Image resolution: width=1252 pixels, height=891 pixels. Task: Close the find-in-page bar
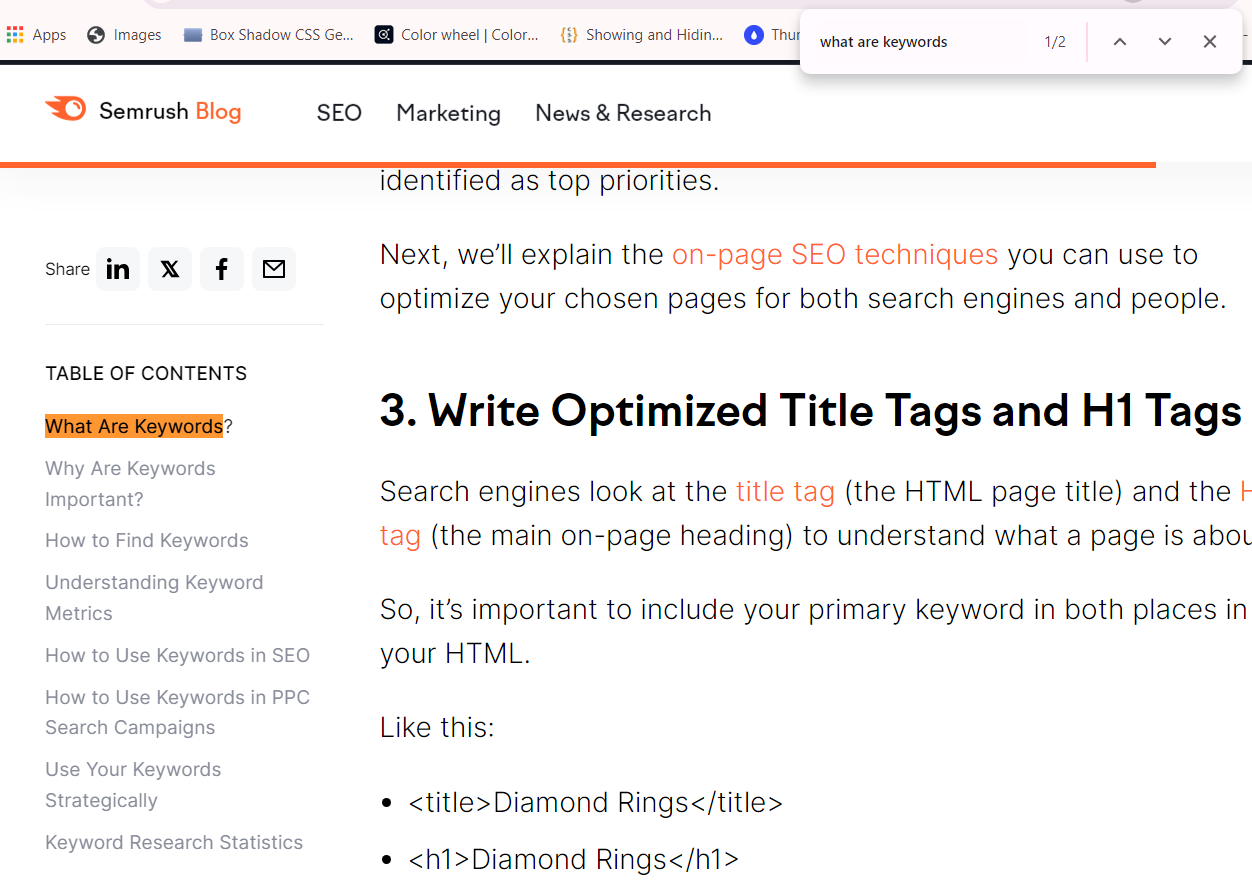point(1209,41)
